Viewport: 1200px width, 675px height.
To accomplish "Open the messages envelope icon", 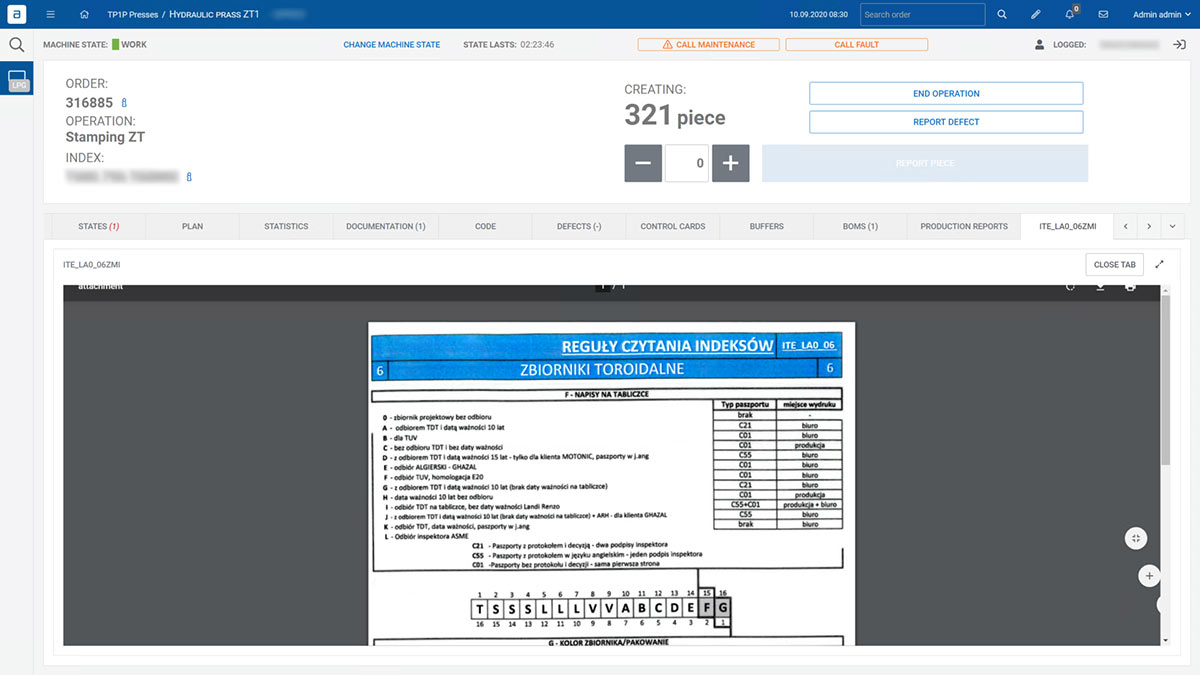I will [x=1103, y=15].
